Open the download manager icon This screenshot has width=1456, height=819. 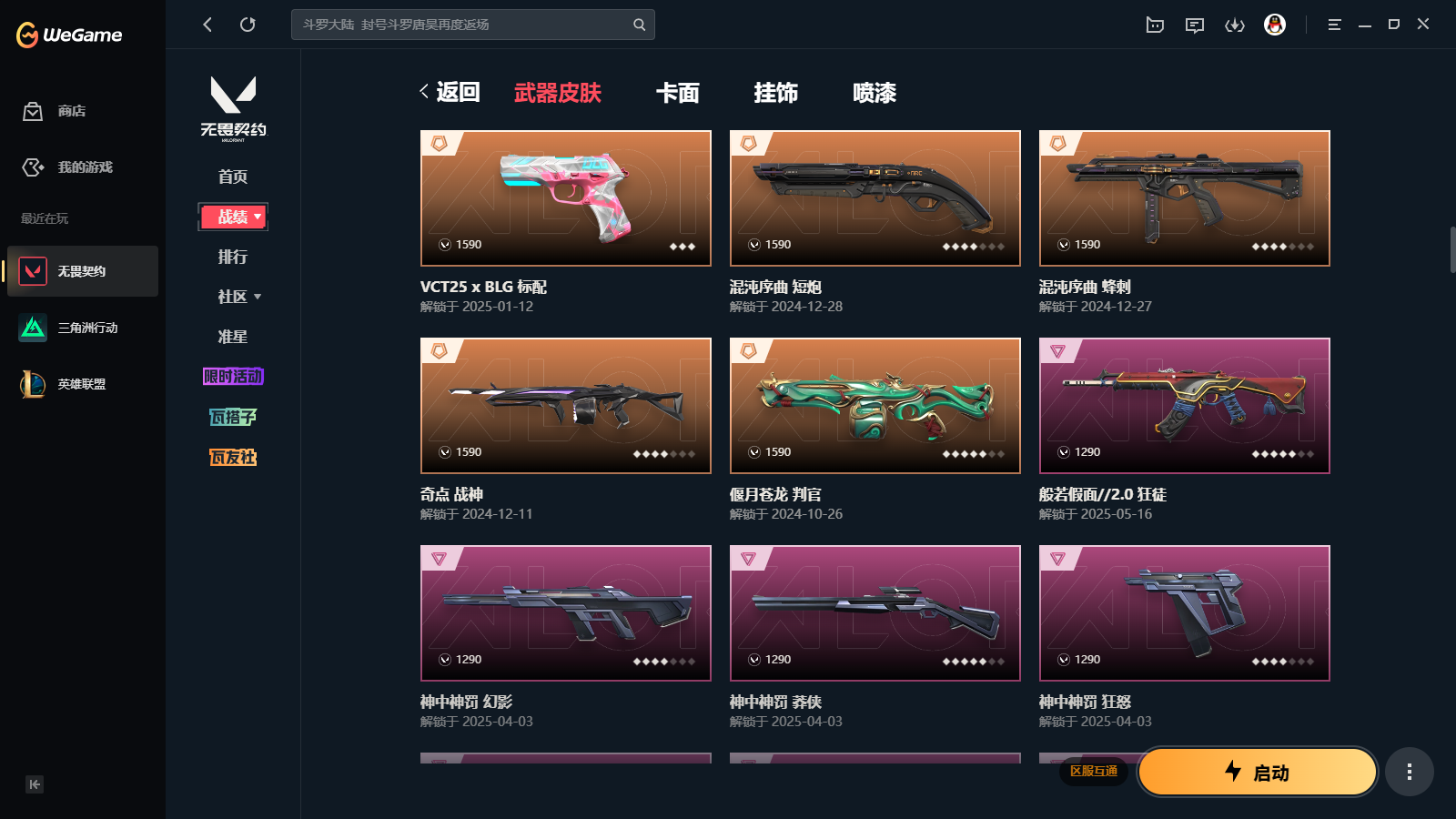(1235, 25)
